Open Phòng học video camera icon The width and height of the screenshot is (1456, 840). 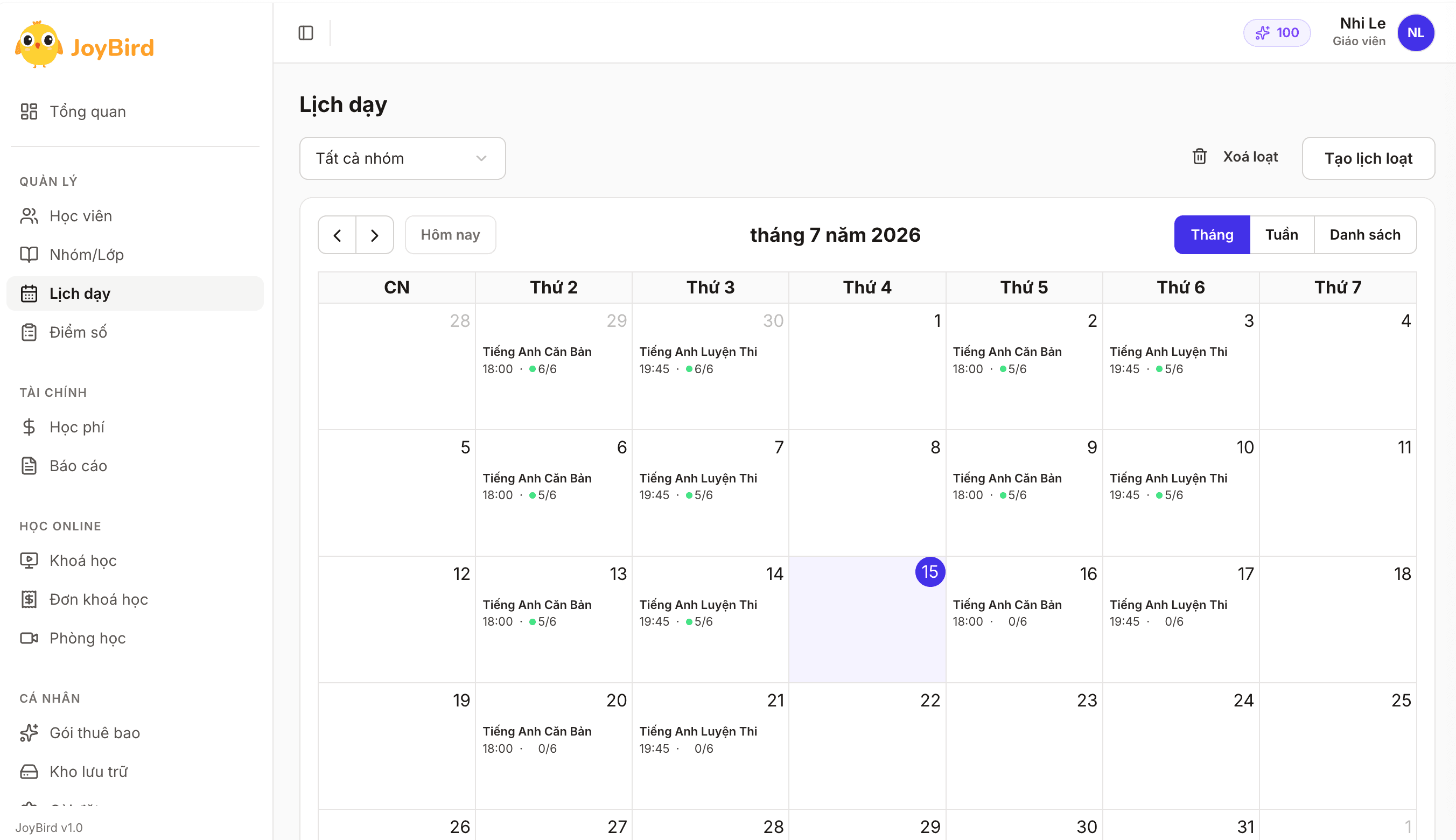coord(29,638)
